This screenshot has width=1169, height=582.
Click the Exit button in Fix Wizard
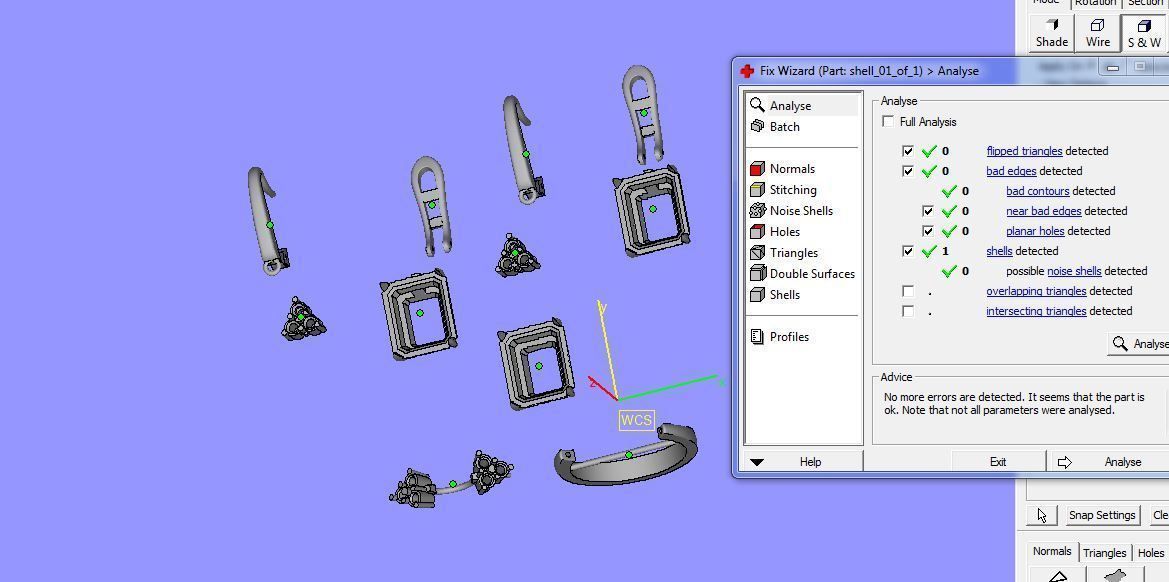click(998, 462)
